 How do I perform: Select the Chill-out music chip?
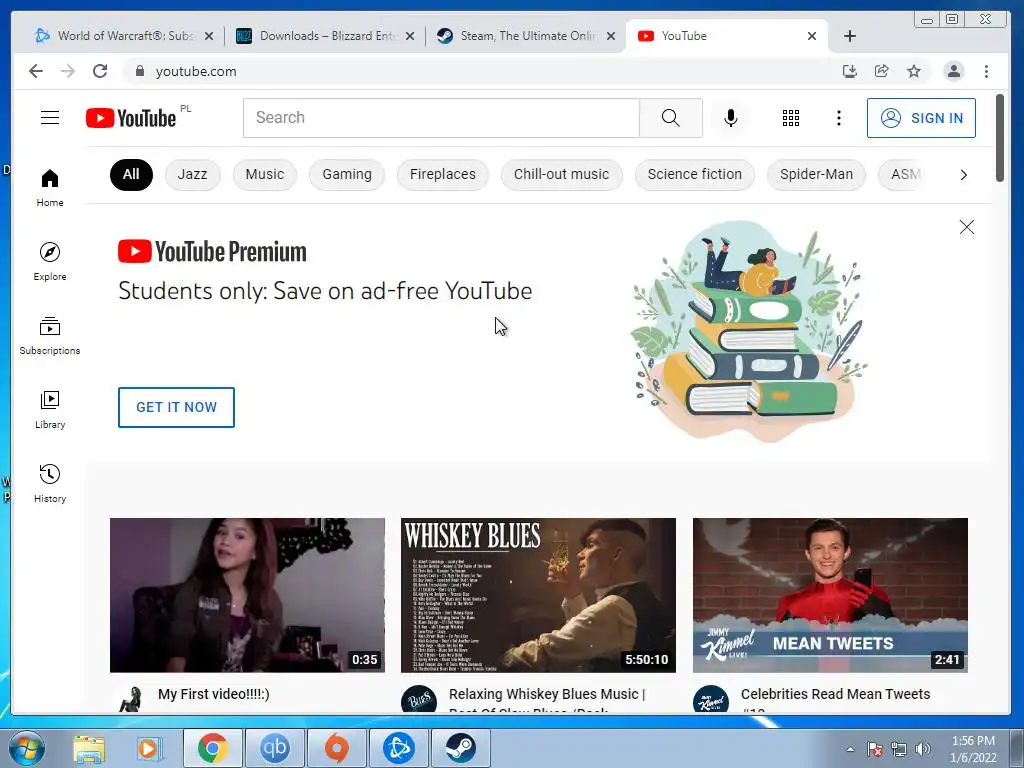point(561,174)
